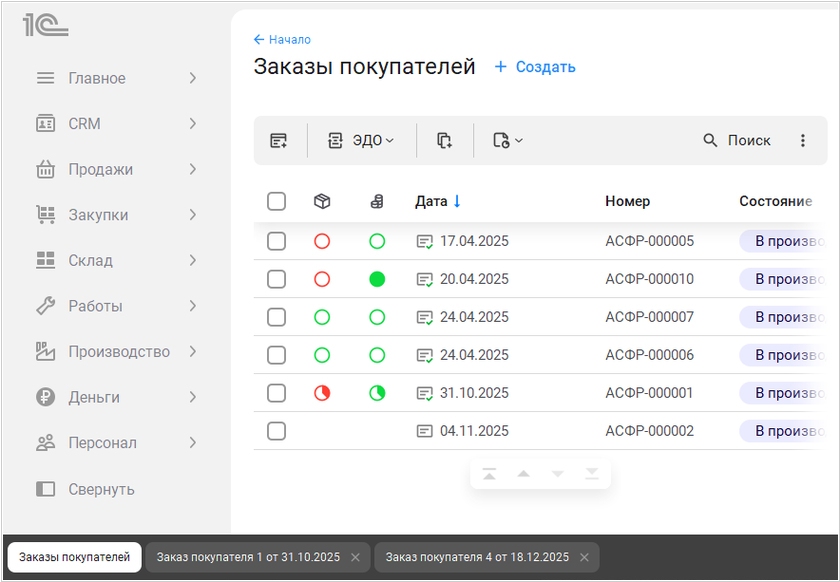Viewport: 840px width, 582px height.
Task: Toggle the select-all checkbox in table header
Action: click(x=277, y=201)
